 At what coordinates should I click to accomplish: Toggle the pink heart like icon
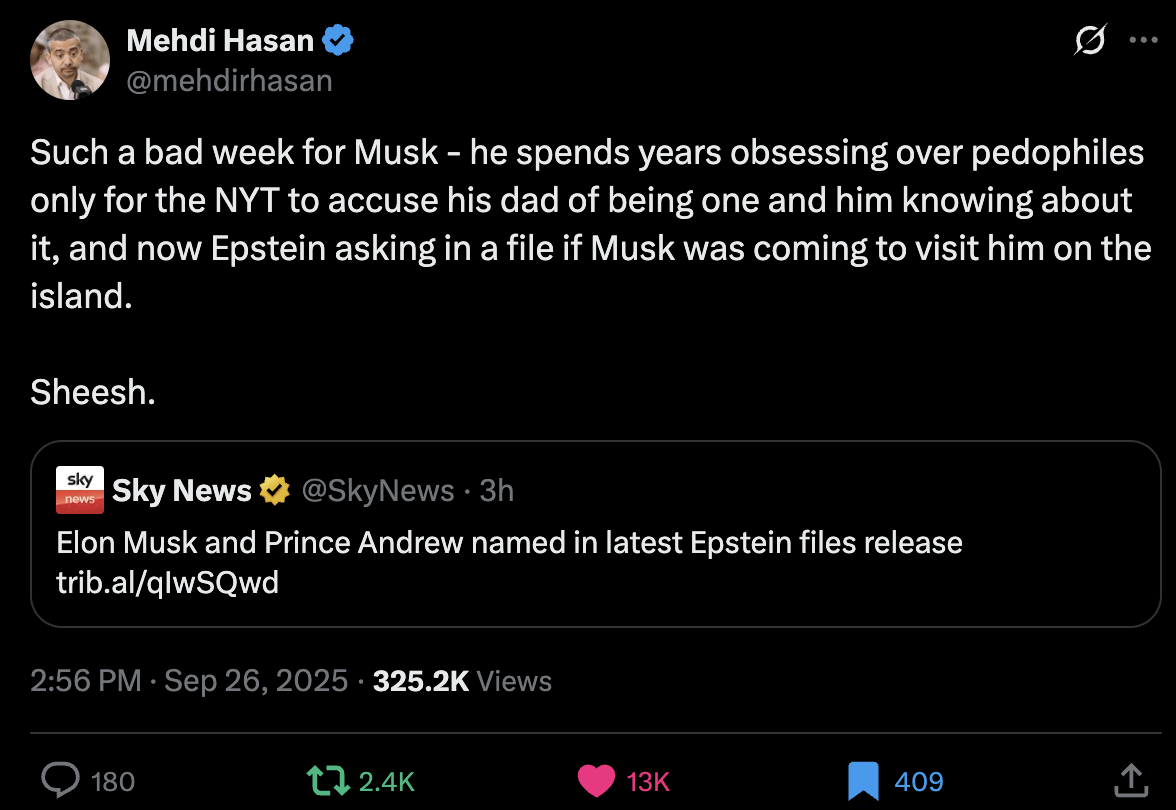(596, 781)
